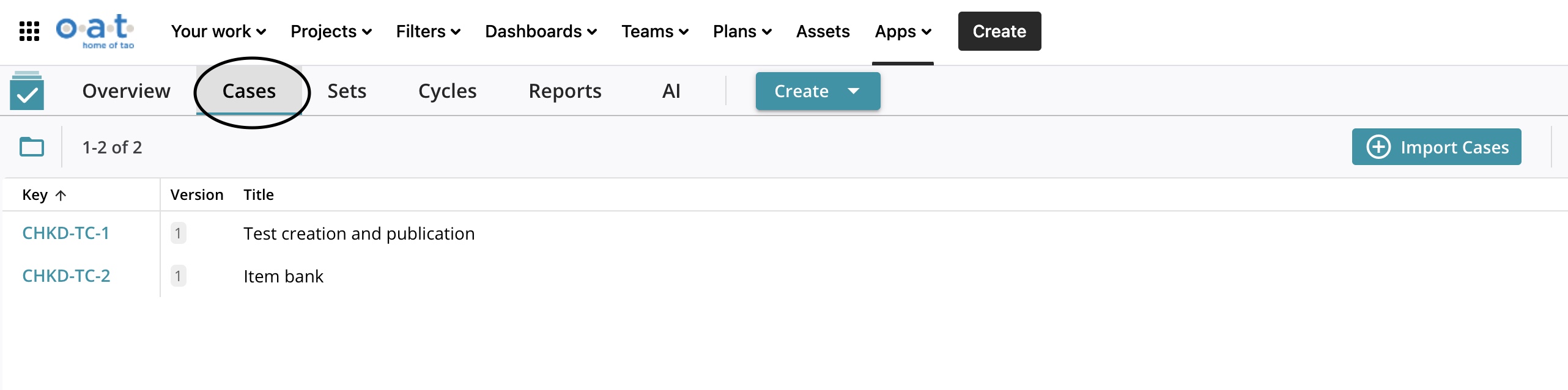Open the folder tree icon
Image resolution: width=1568 pixels, height=390 pixels.
(x=32, y=147)
